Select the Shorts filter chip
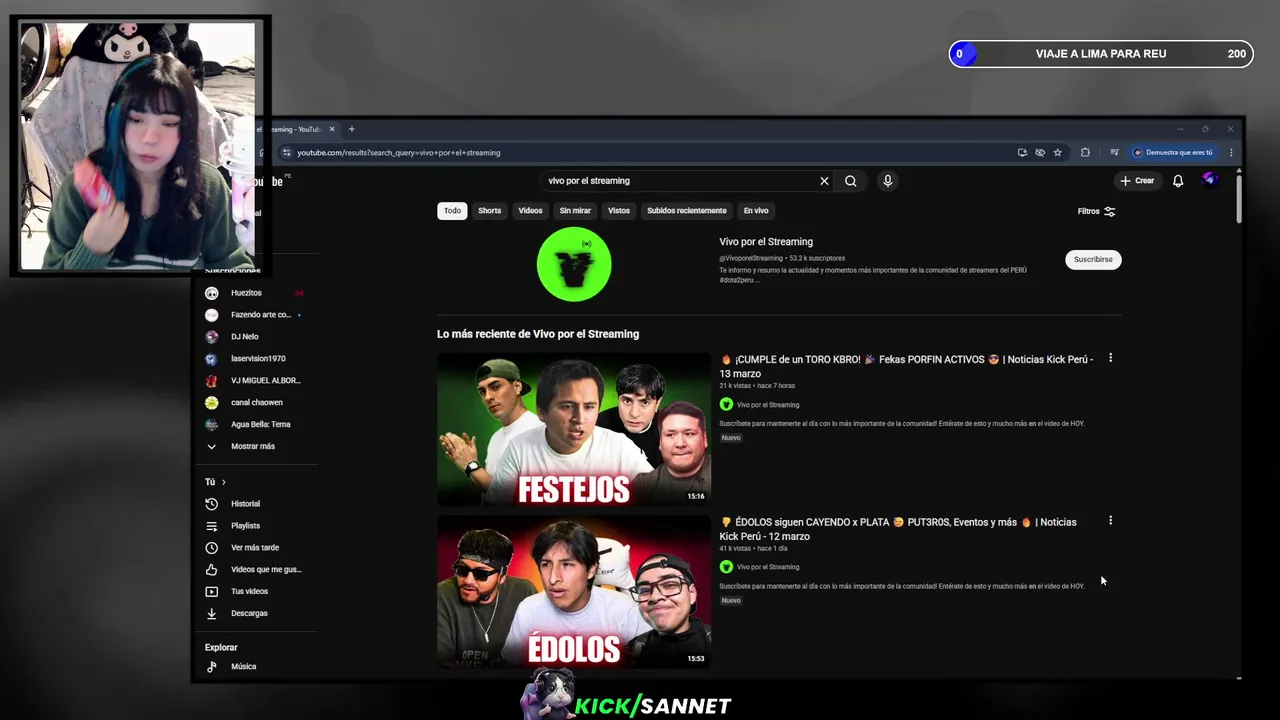Viewport: 1280px width, 720px height. click(489, 211)
